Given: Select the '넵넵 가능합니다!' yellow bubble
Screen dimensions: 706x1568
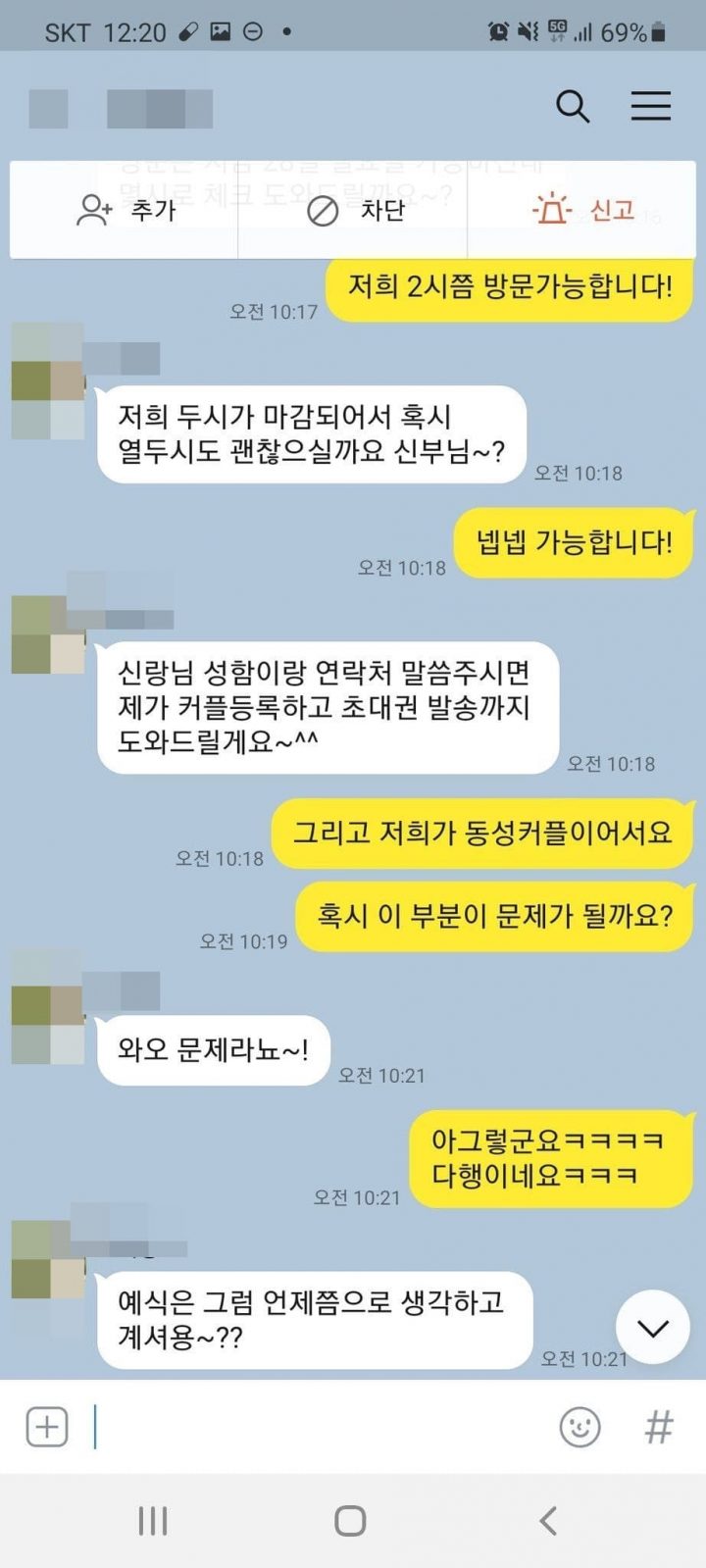Looking at the screenshot, I should pyautogui.click(x=574, y=542).
